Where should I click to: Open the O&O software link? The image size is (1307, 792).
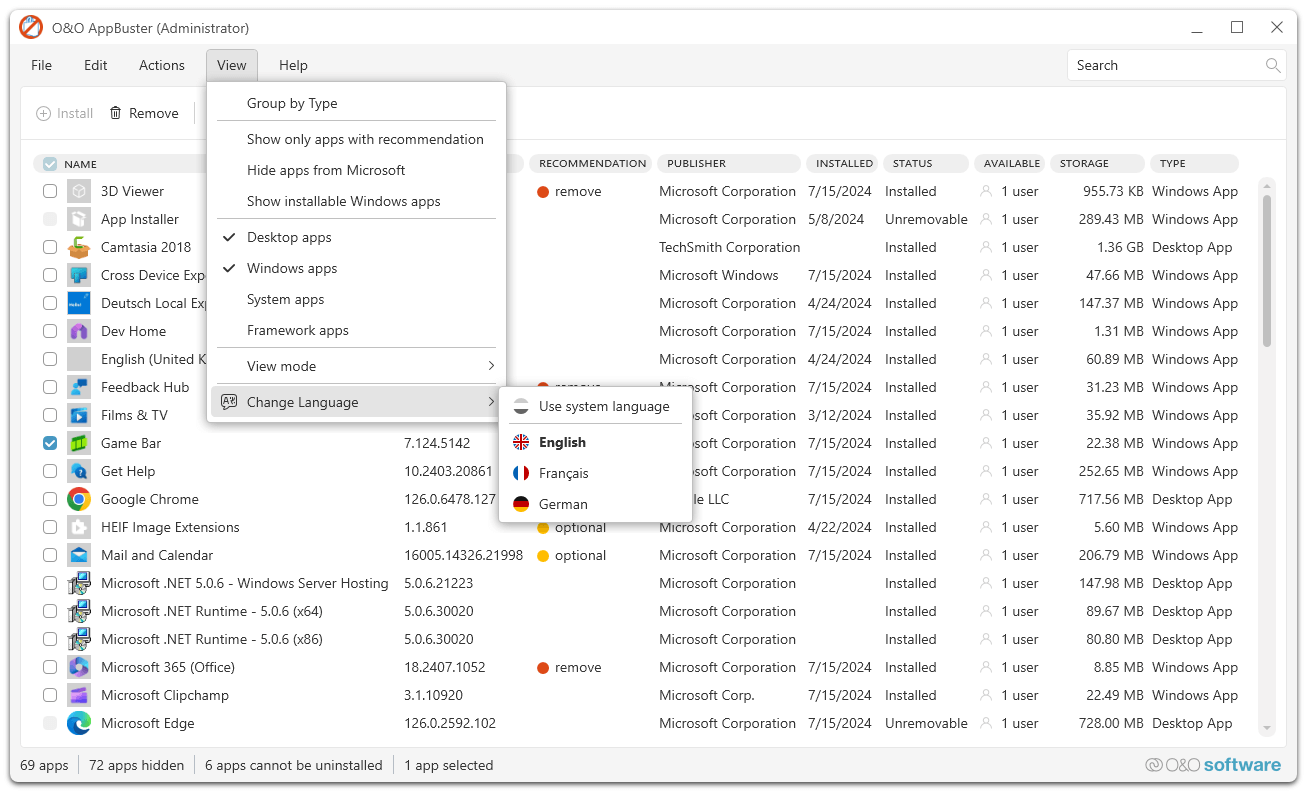1213,765
